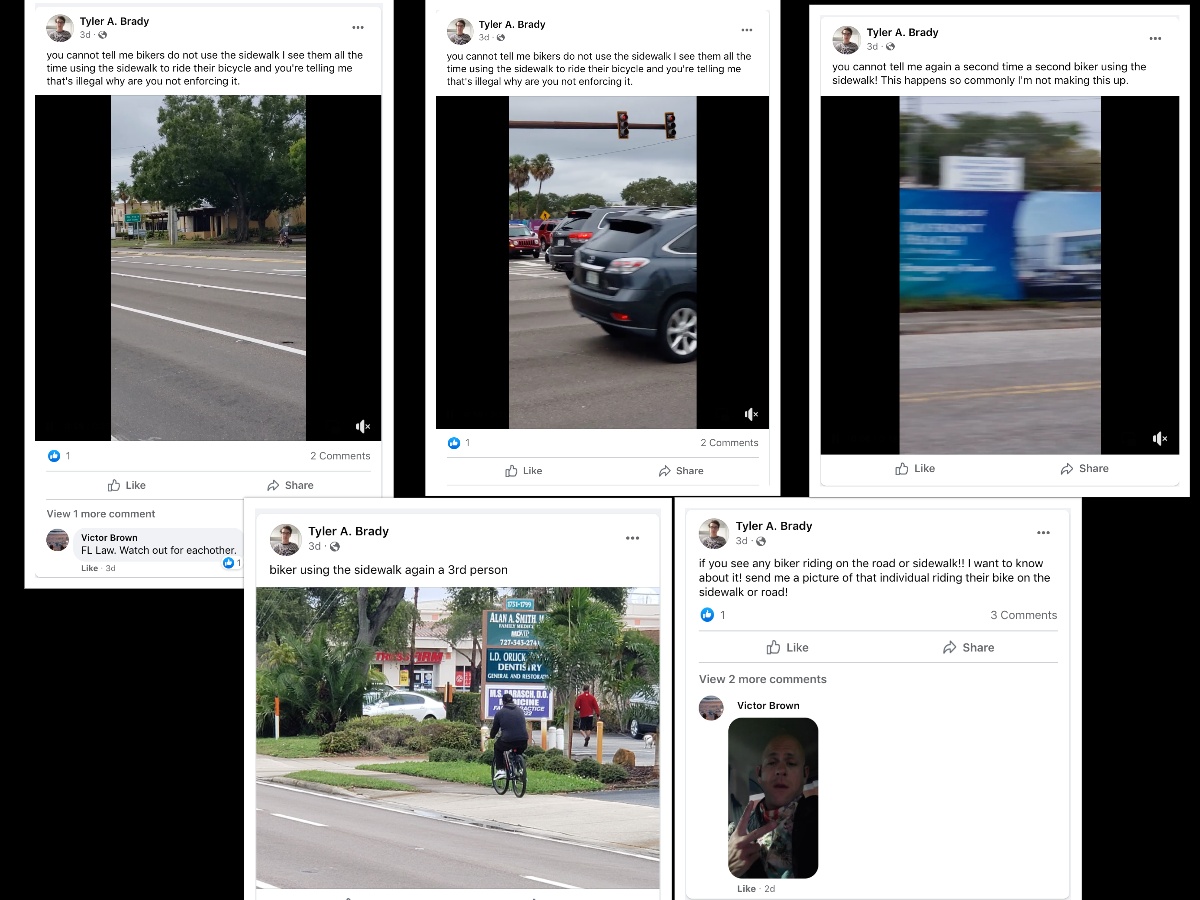Unmute the tree-lined street video
The image size is (1200, 900).
pos(363,427)
